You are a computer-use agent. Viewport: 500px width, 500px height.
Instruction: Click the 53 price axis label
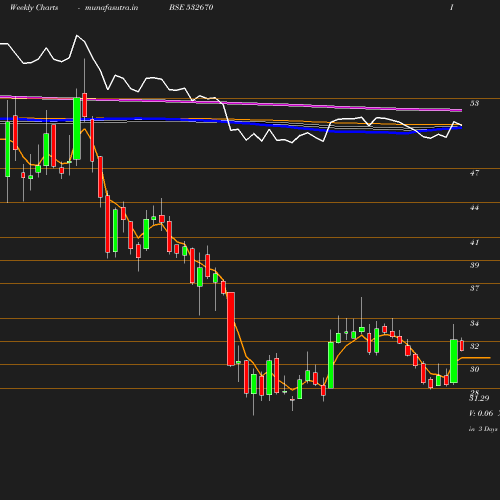[x=474, y=103]
